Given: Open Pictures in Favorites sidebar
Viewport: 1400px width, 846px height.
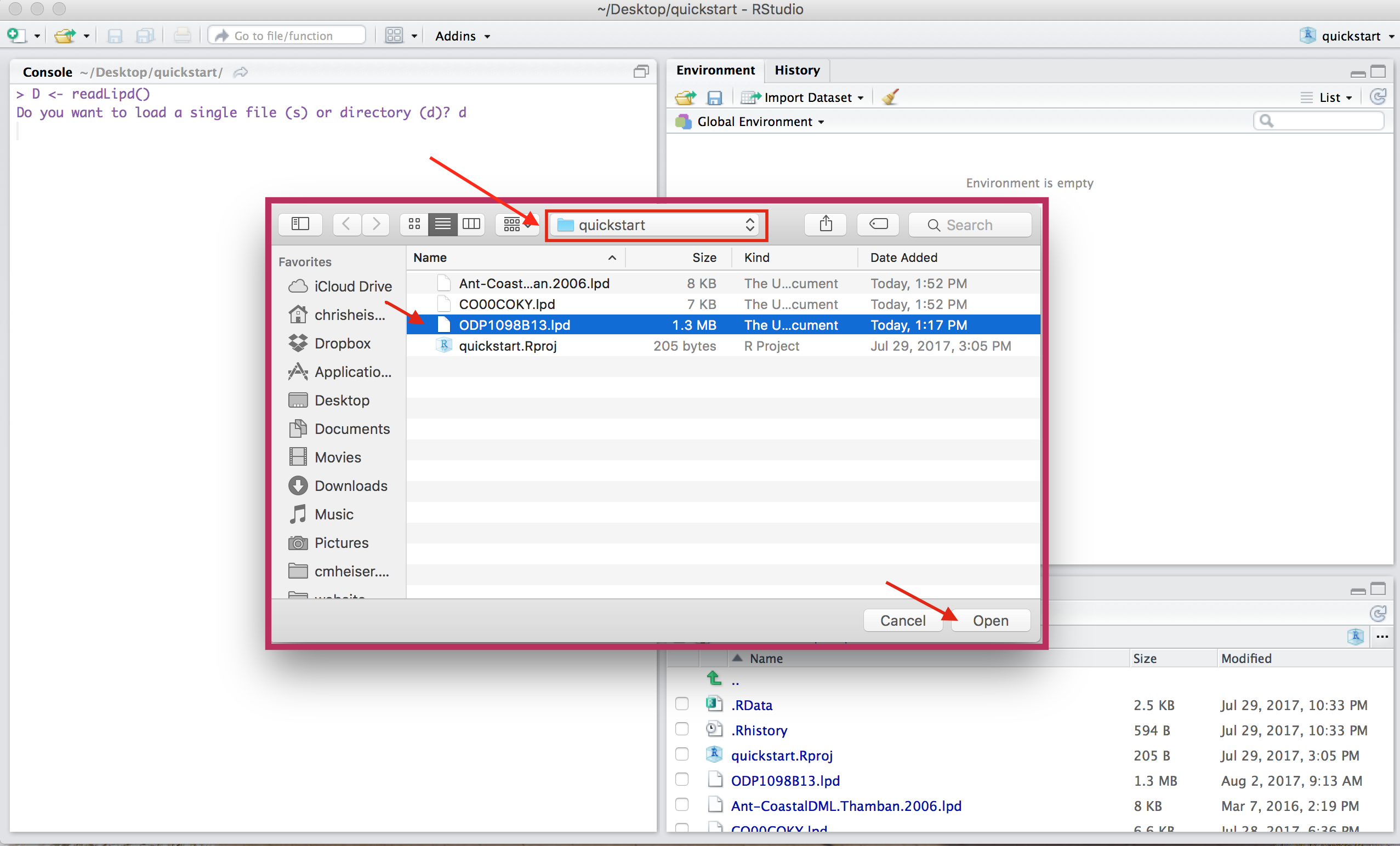Looking at the screenshot, I should (x=328, y=543).
